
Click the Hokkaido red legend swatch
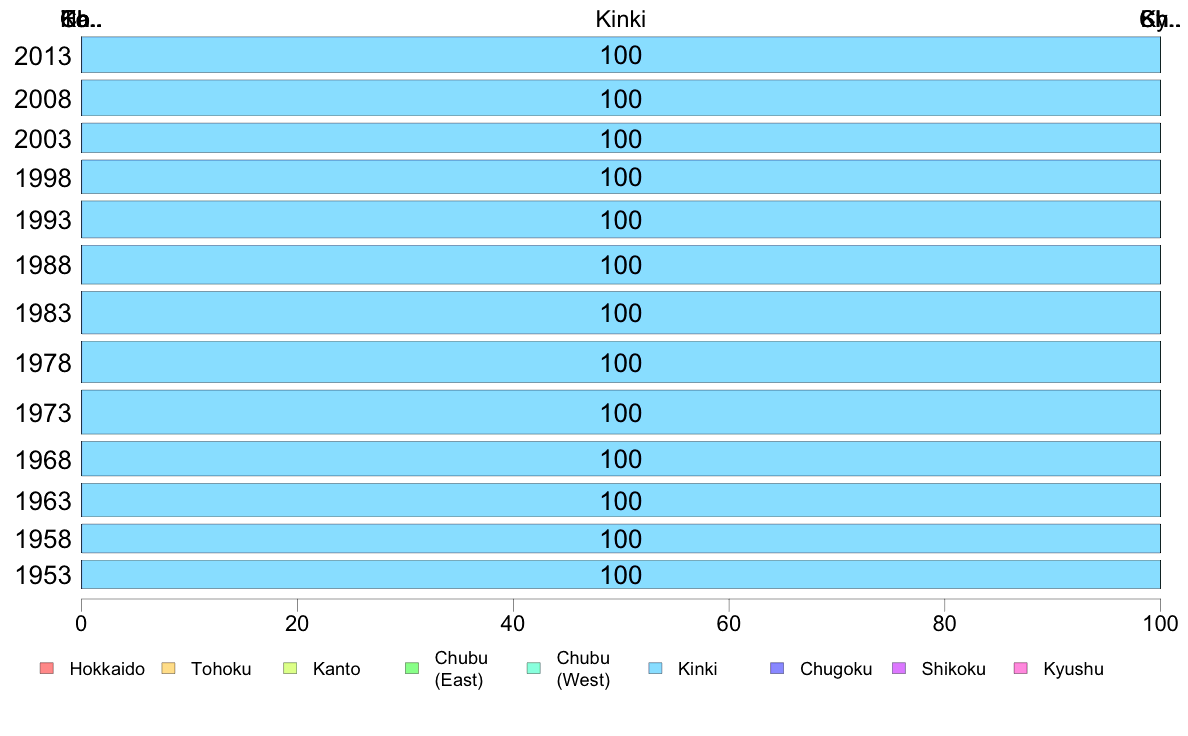click(47, 669)
